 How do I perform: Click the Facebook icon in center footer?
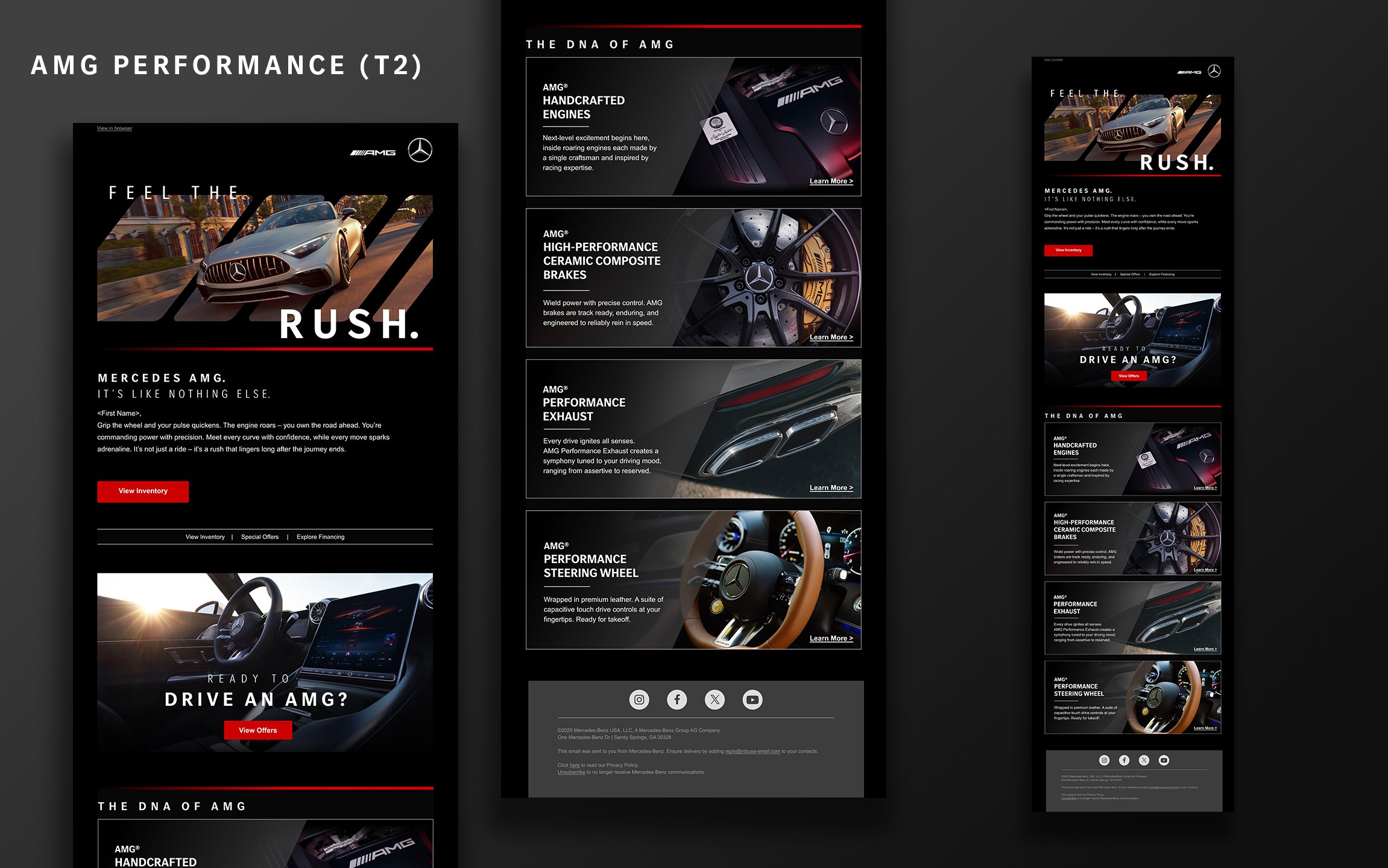[677, 699]
